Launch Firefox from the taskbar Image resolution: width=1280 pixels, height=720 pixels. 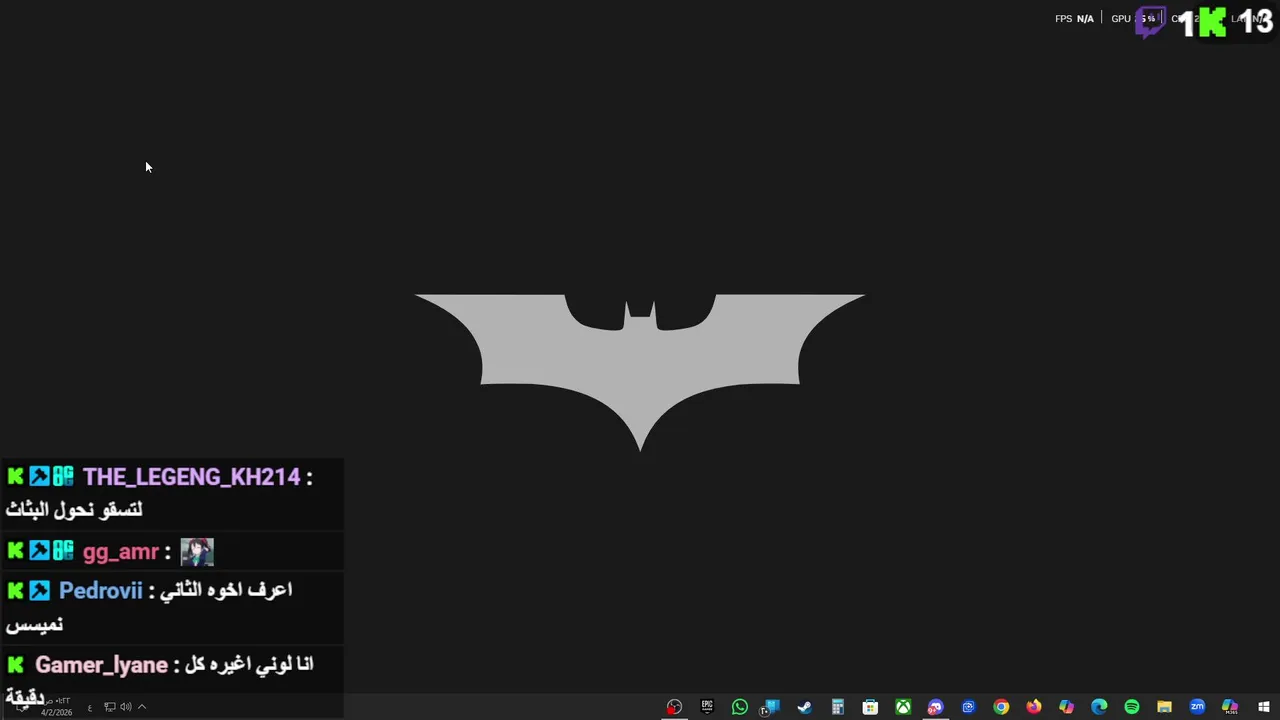[x=1034, y=707]
